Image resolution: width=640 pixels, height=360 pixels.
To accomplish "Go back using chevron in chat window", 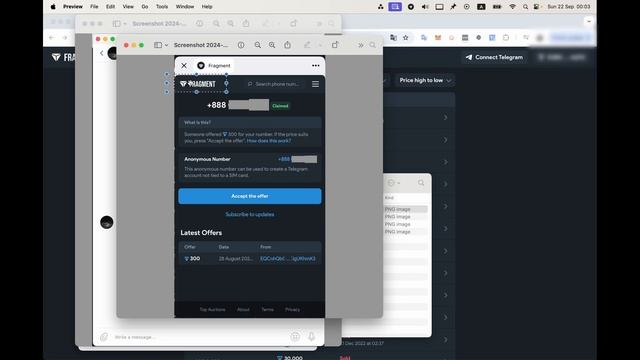I will point(102,53).
